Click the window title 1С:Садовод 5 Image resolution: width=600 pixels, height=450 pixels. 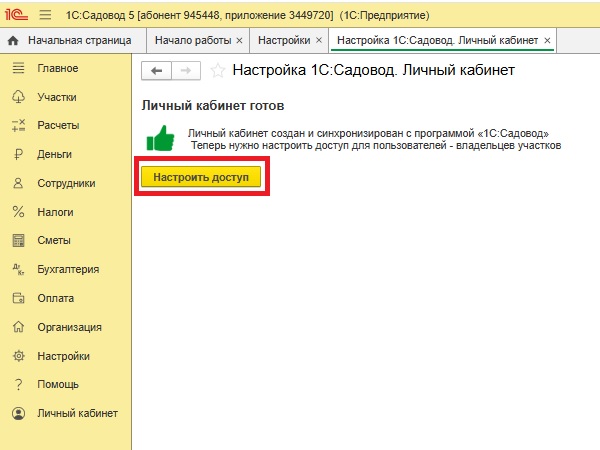pyautogui.click(x=100, y=15)
